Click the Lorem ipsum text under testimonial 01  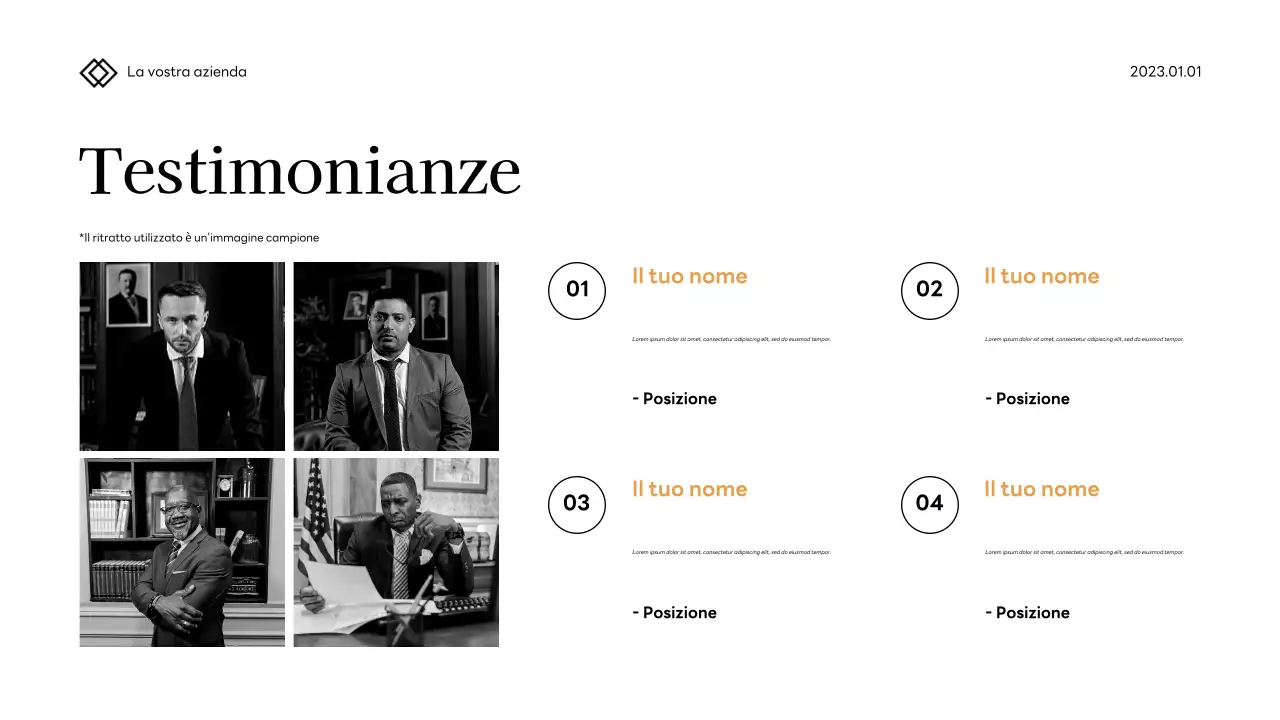pyautogui.click(x=731, y=339)
